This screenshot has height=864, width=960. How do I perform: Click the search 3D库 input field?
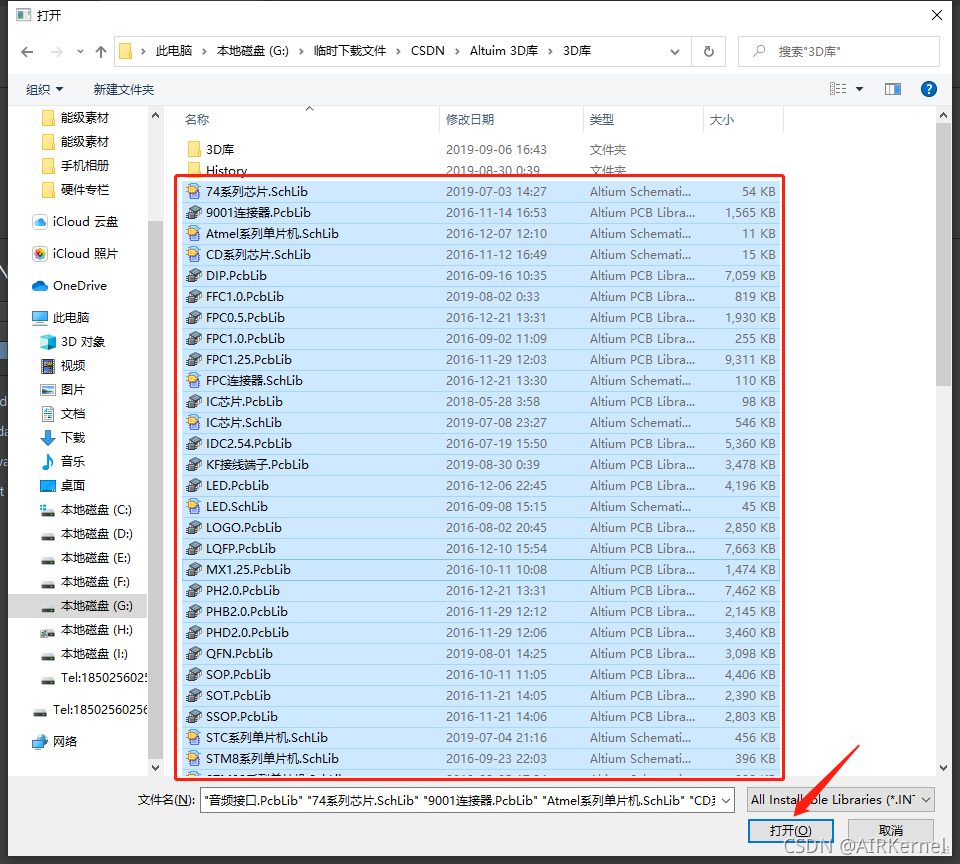pyautogui.click(x=839, y=51)
